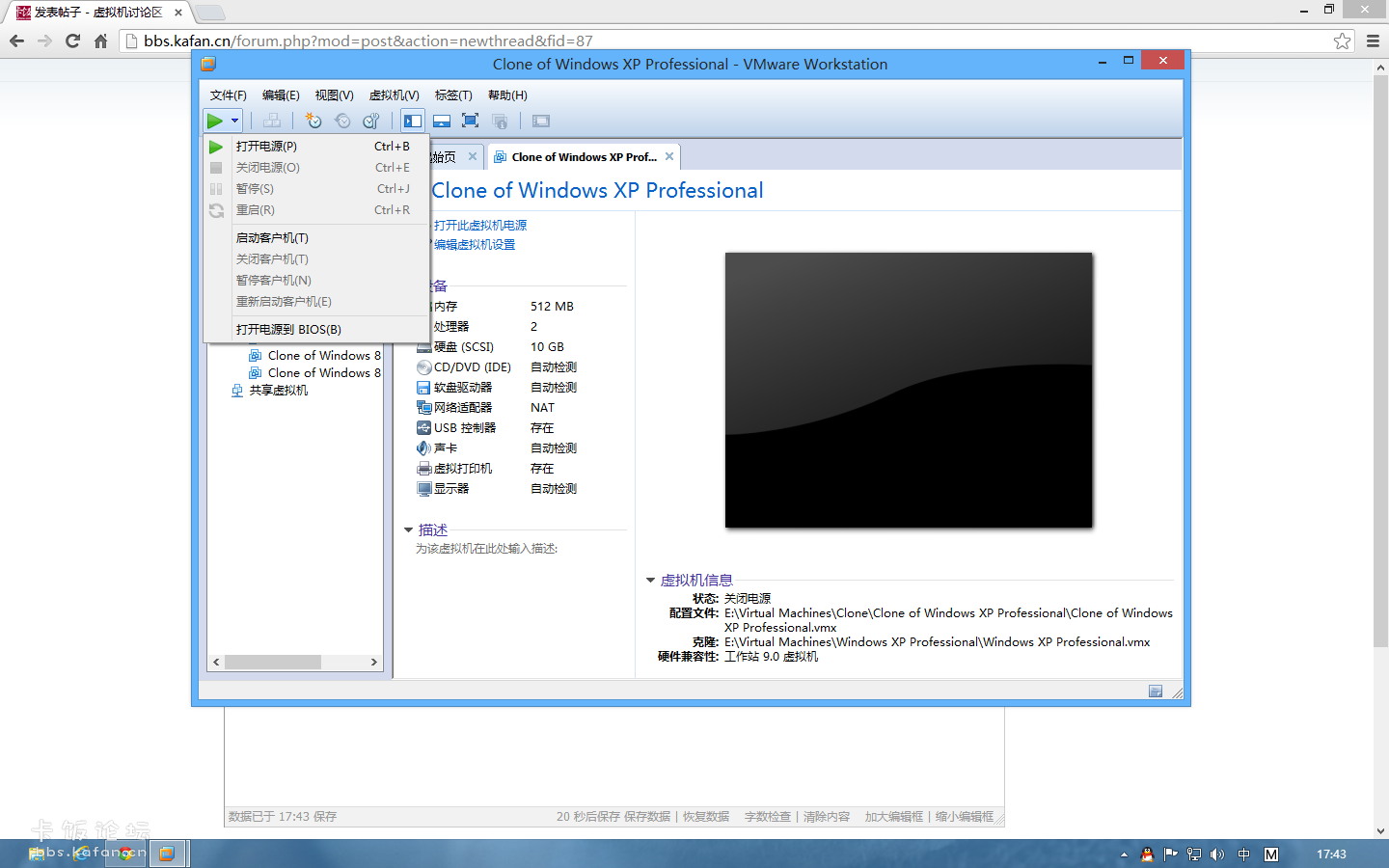Image resolution: width=1389 pixels, height=868 pixels.
Task: Click the greyed 重新启动客户机(E) entry
Action: [x=316, y=302]
